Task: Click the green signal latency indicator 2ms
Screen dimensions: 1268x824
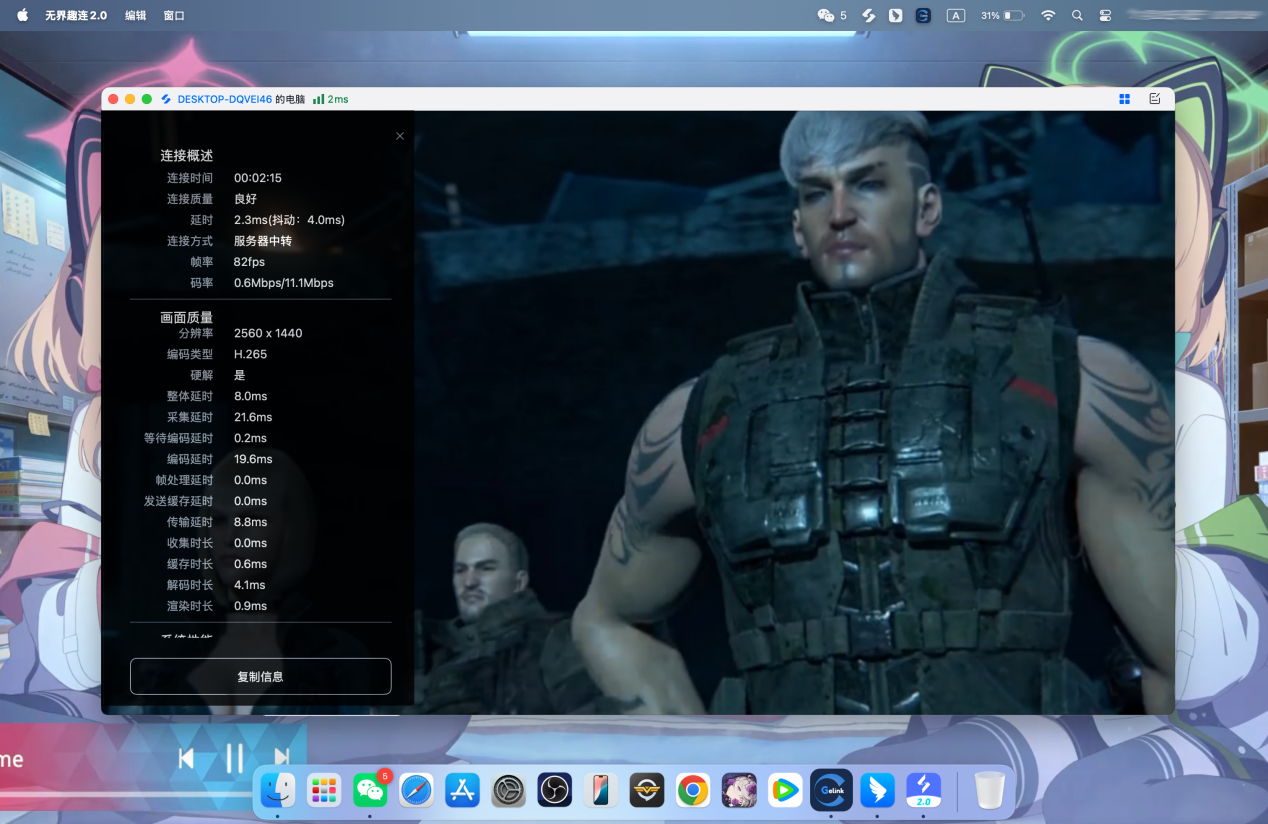Action: (331, 99)
